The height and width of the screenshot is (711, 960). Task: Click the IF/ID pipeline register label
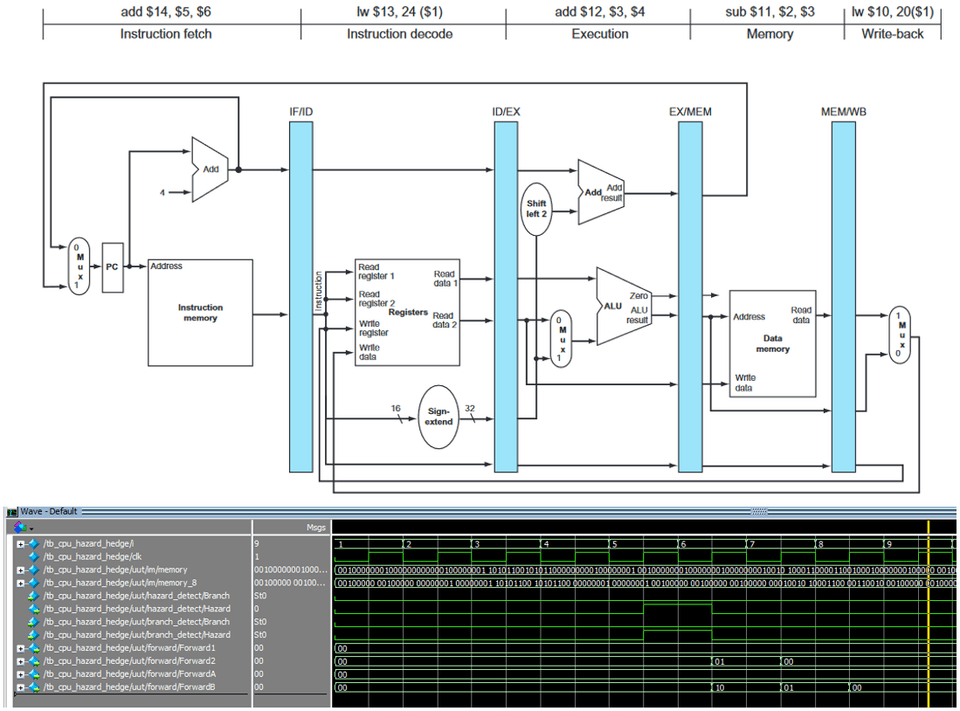tap(301, 112)
